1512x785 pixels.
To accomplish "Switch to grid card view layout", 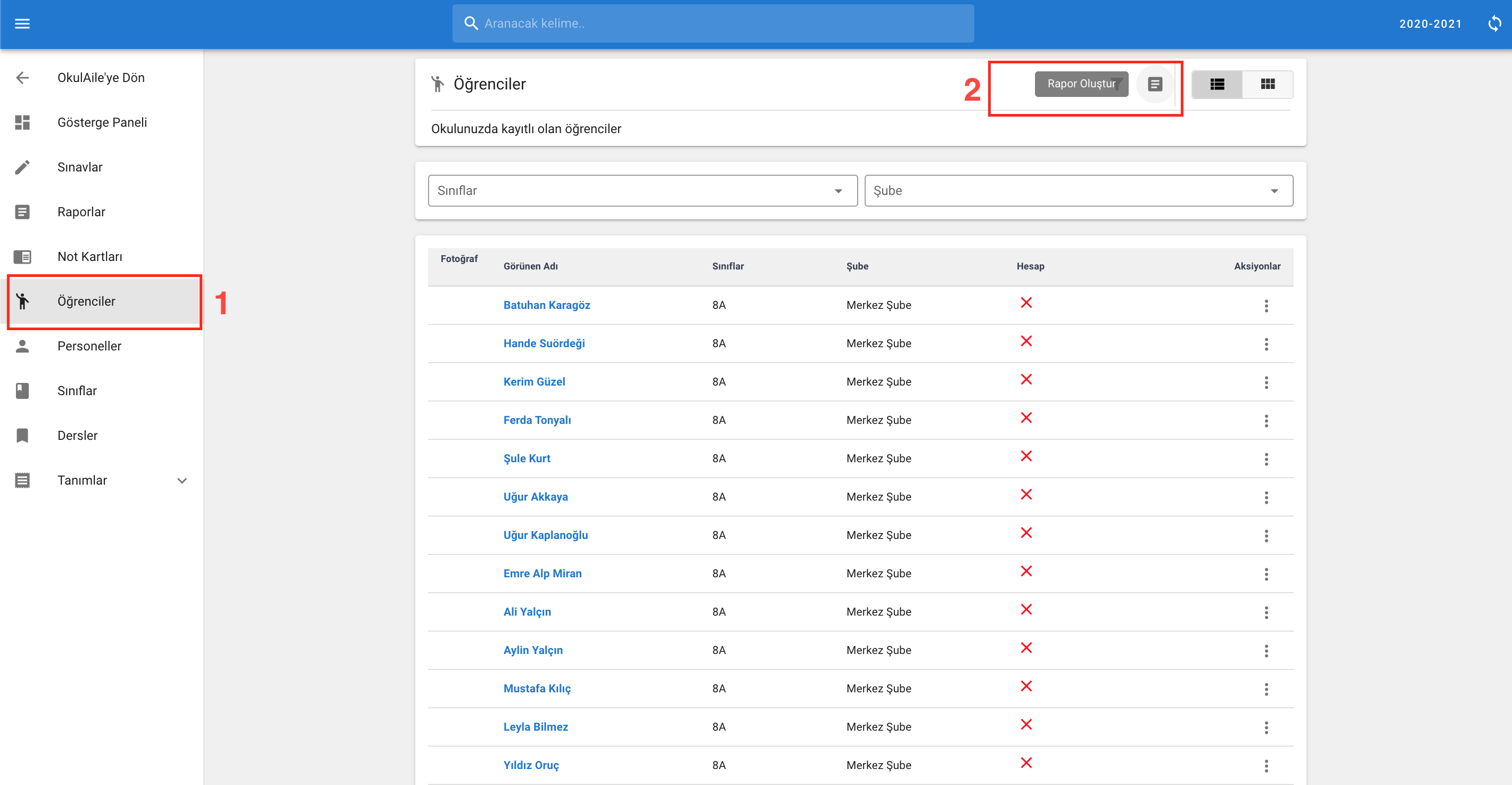I will (1267, 85).
